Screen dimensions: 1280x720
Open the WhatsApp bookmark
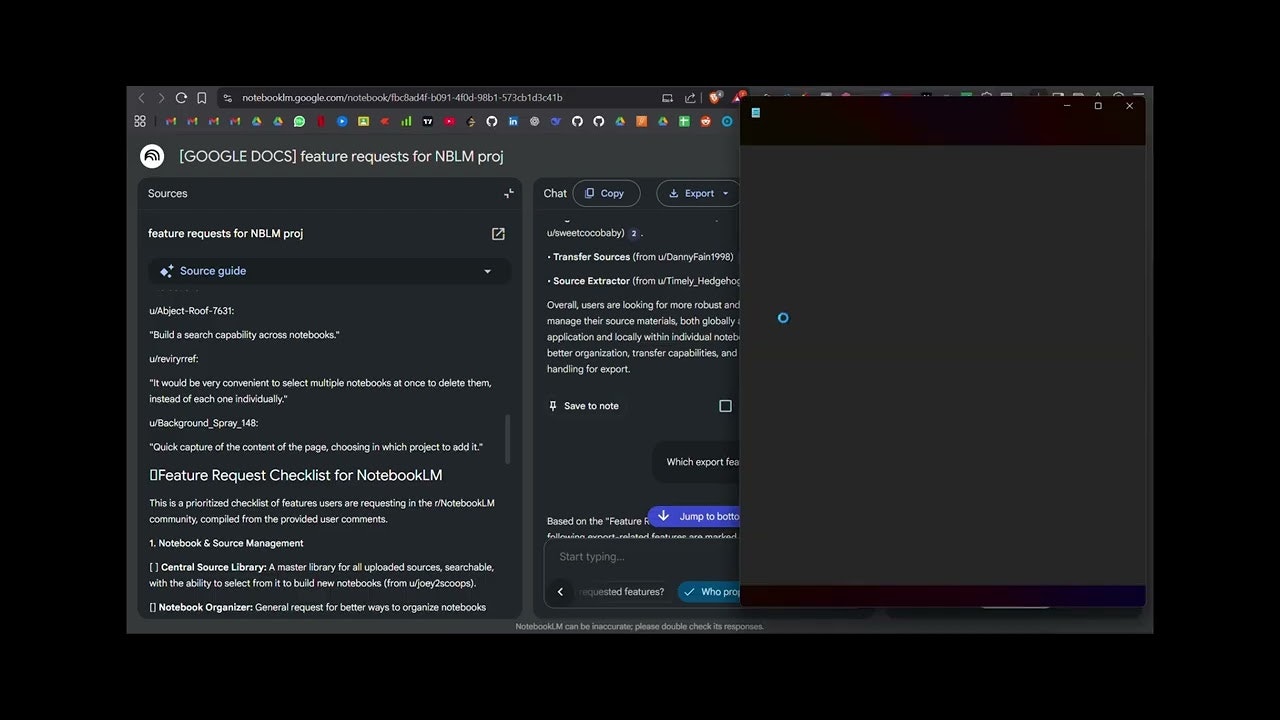tap(299, 121)
